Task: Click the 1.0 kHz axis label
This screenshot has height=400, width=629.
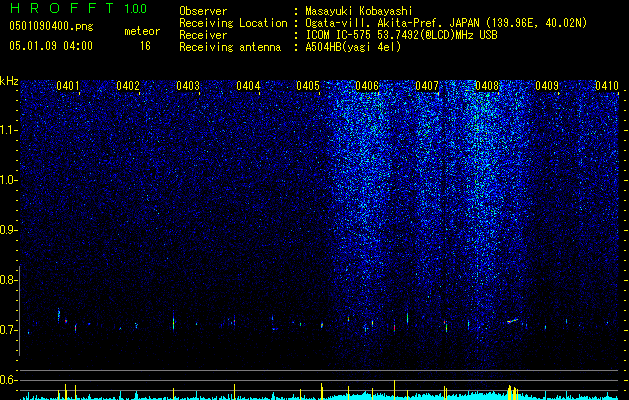Action: (x=9, y=180)
